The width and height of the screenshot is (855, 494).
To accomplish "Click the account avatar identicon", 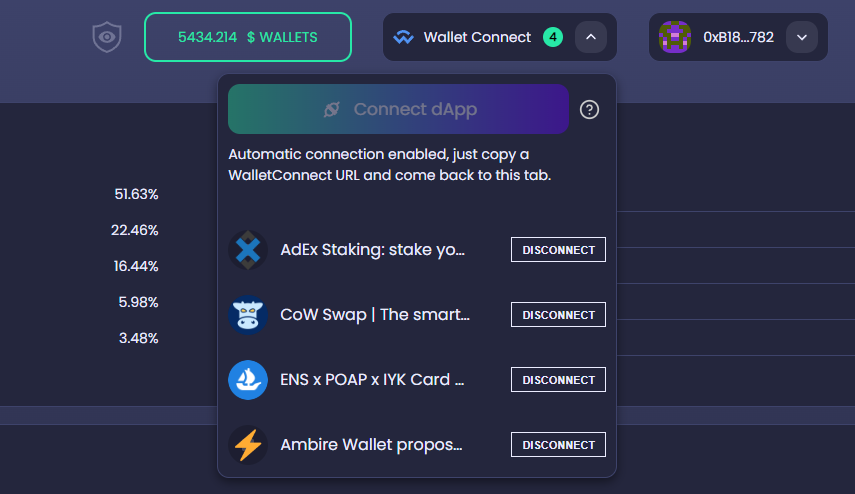I will click(x=675, y=37).
